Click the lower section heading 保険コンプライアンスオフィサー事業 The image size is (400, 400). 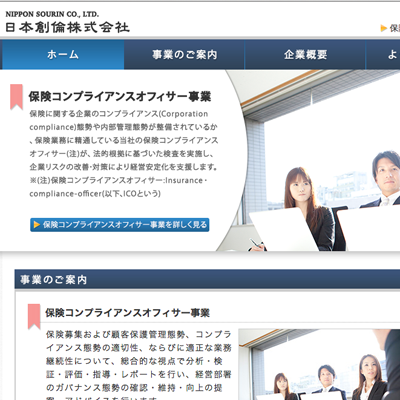pos(127,313)
